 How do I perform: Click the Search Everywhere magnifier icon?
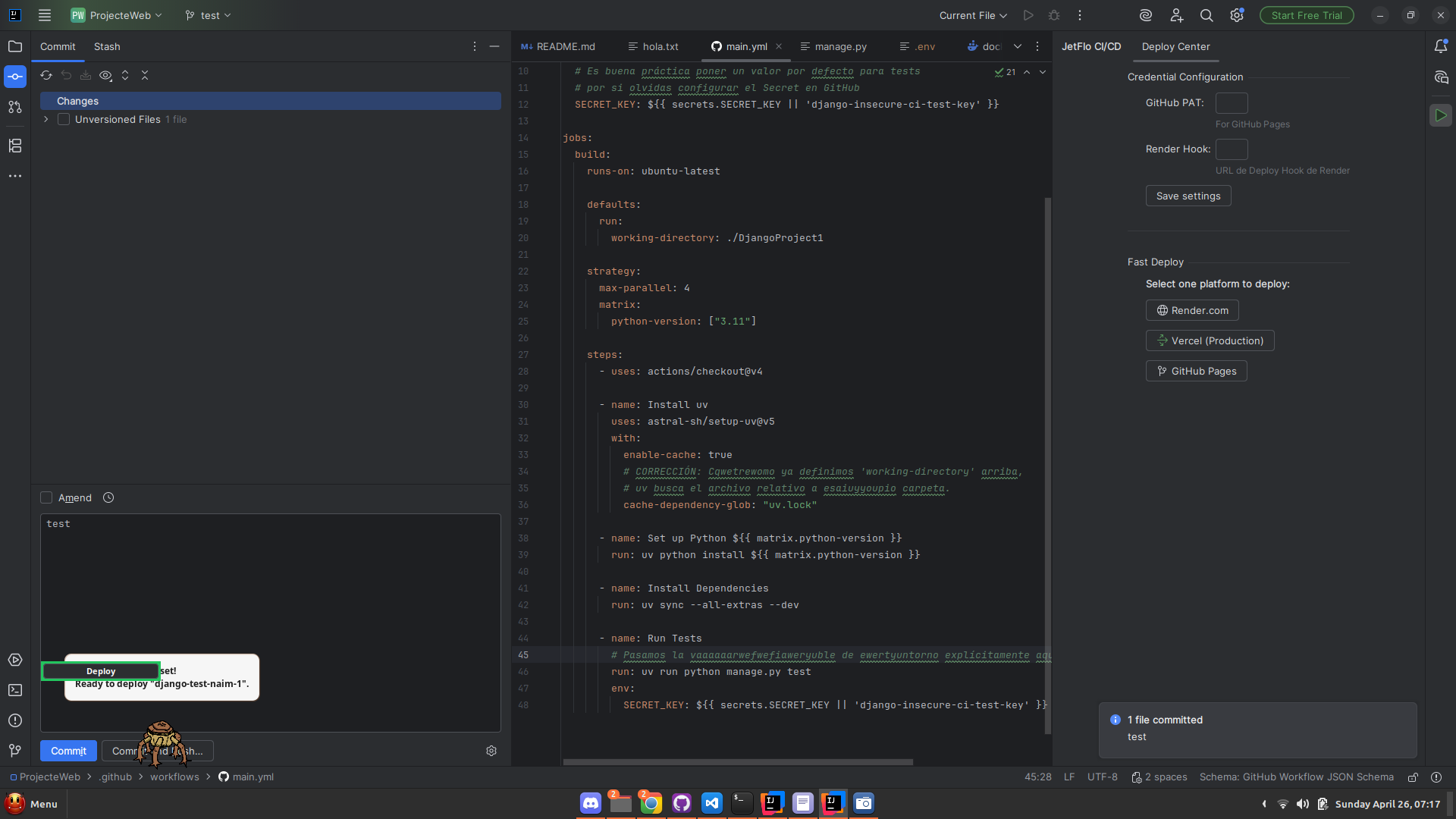[1206, 15]
